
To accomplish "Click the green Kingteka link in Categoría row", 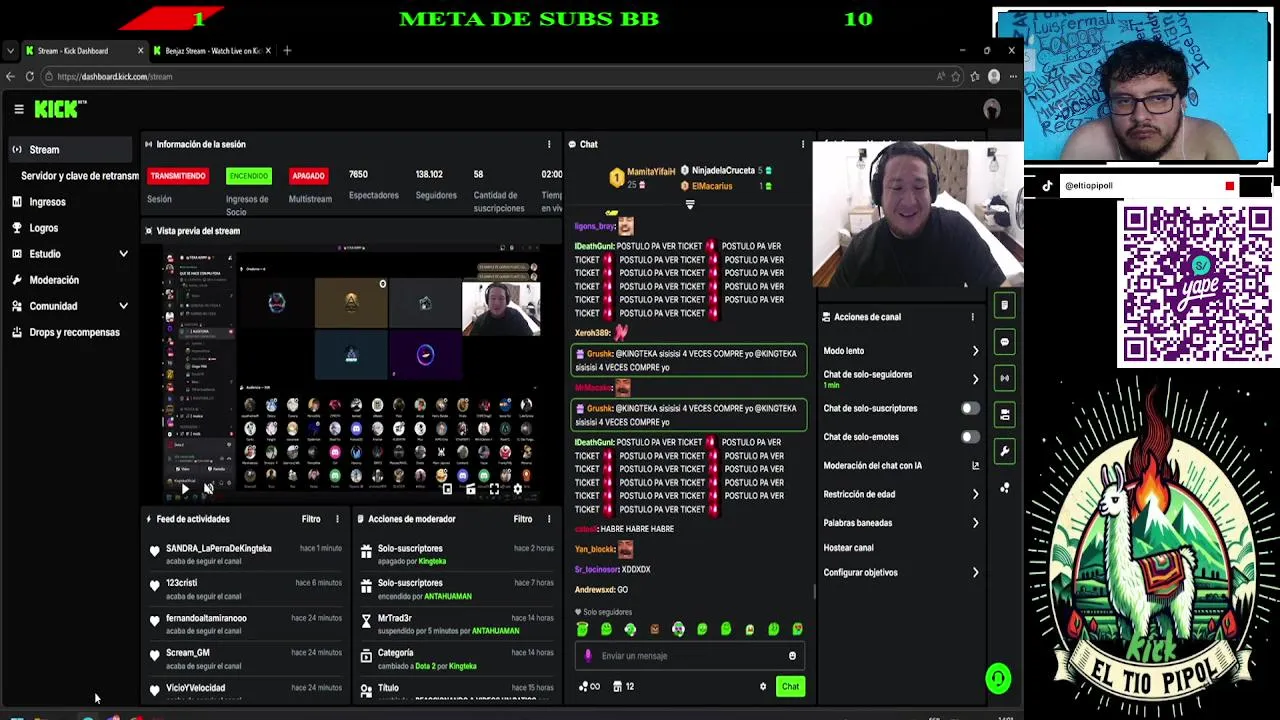I will (463, 666).
